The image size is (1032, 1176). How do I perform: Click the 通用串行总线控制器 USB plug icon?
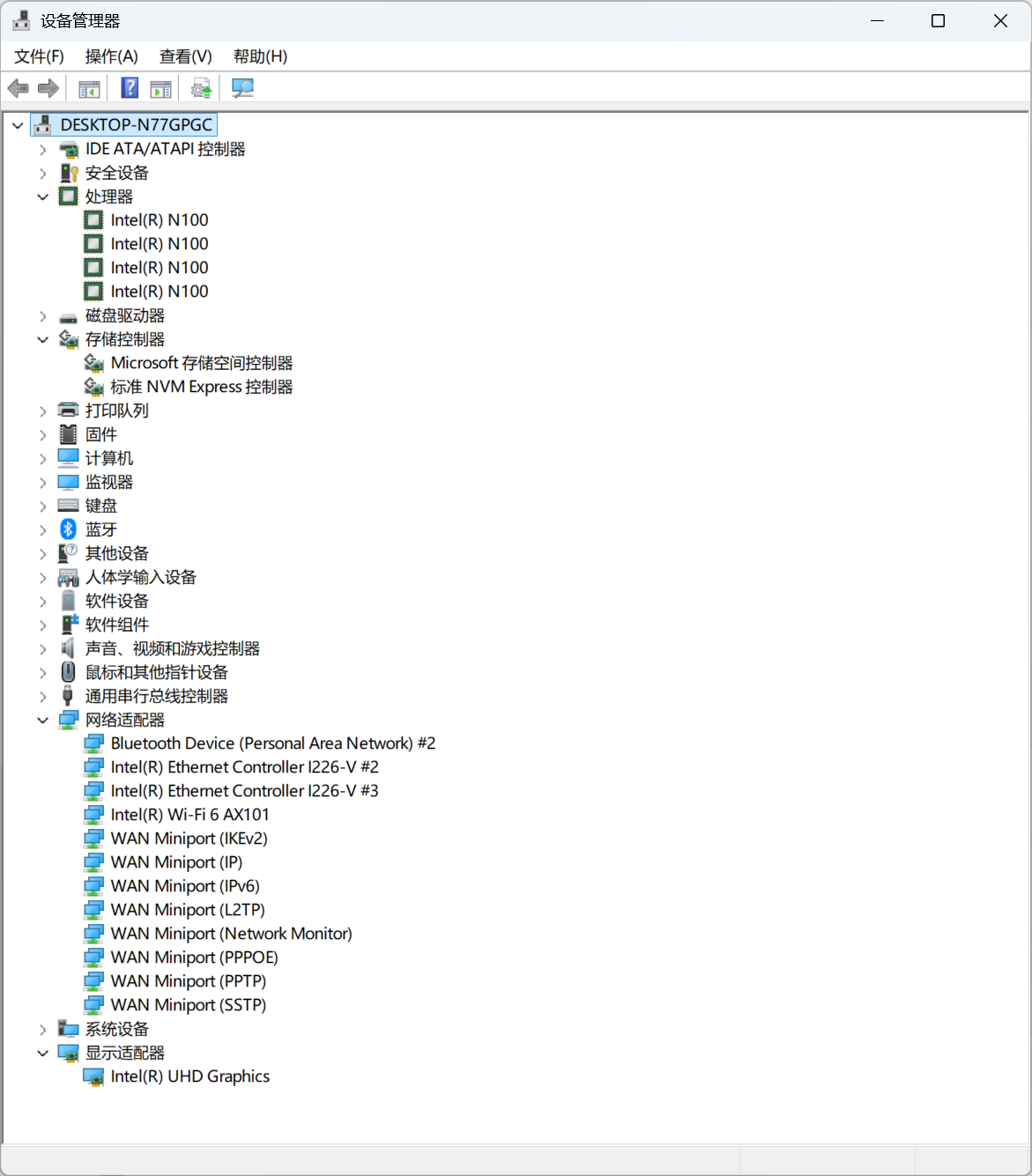[68, 696]
